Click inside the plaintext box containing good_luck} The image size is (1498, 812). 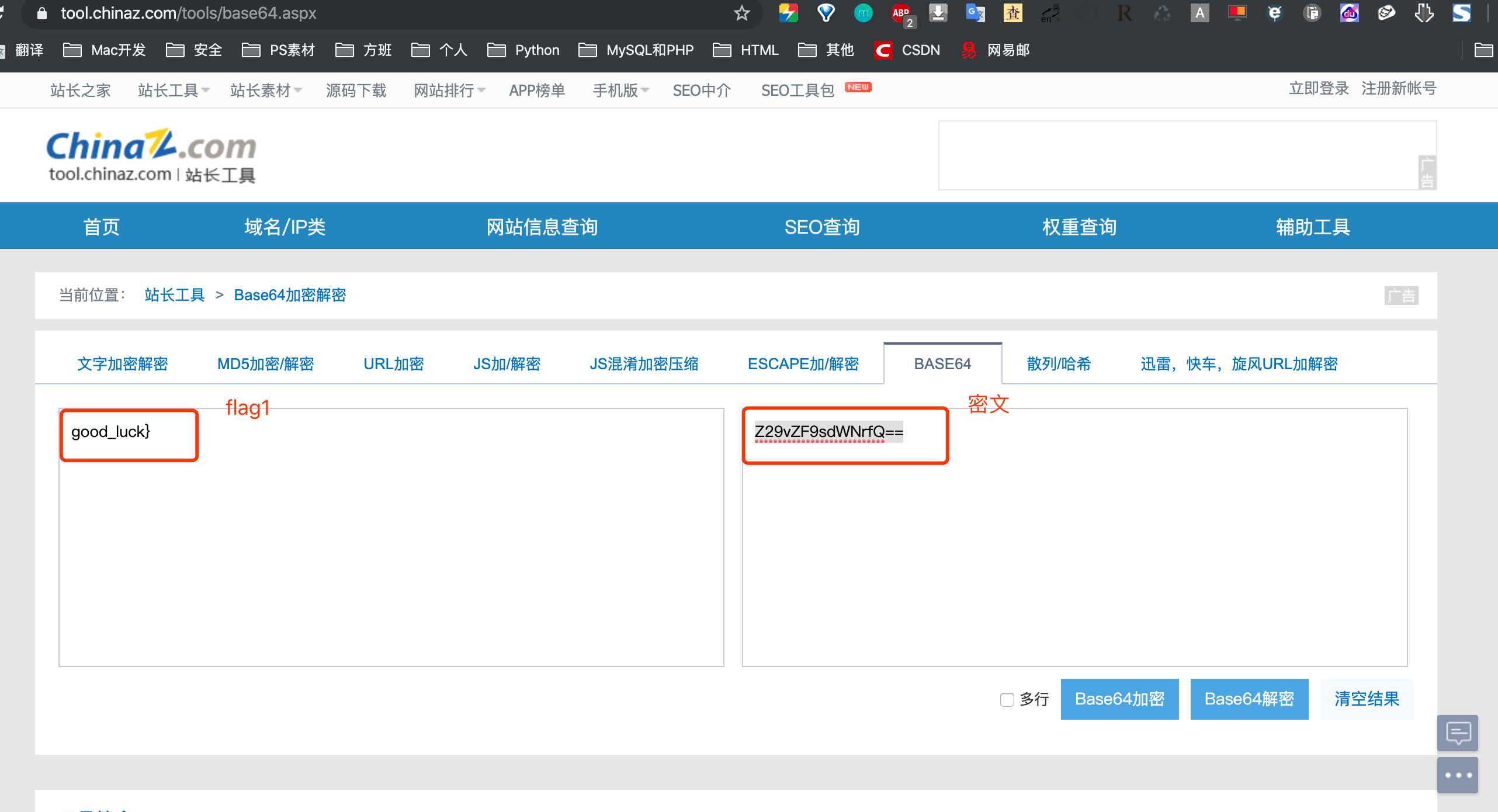pyautogui.click(x=391, y=537)
